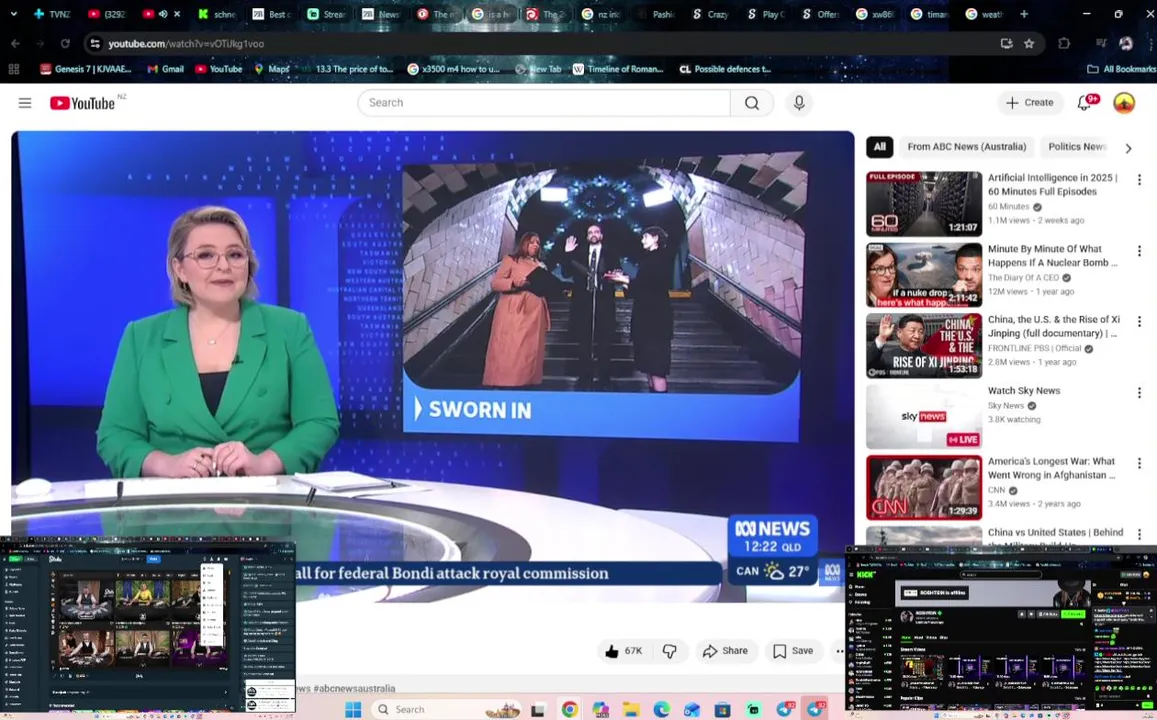
Task: Open the Windows Start menu
Action: pyautogui.click(x=353, y=710)
